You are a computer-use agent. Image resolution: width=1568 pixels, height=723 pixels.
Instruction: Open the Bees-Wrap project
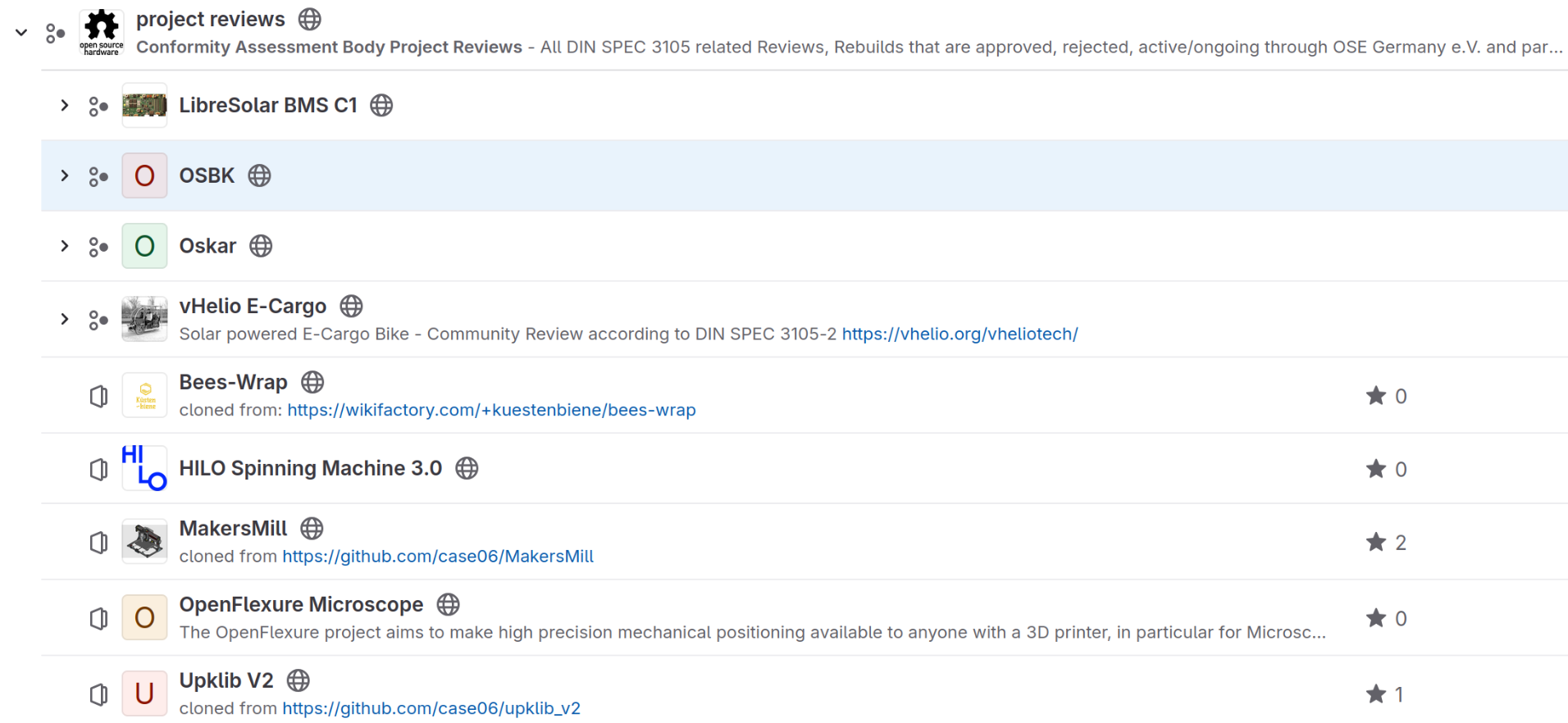click(x=234, y=382)
